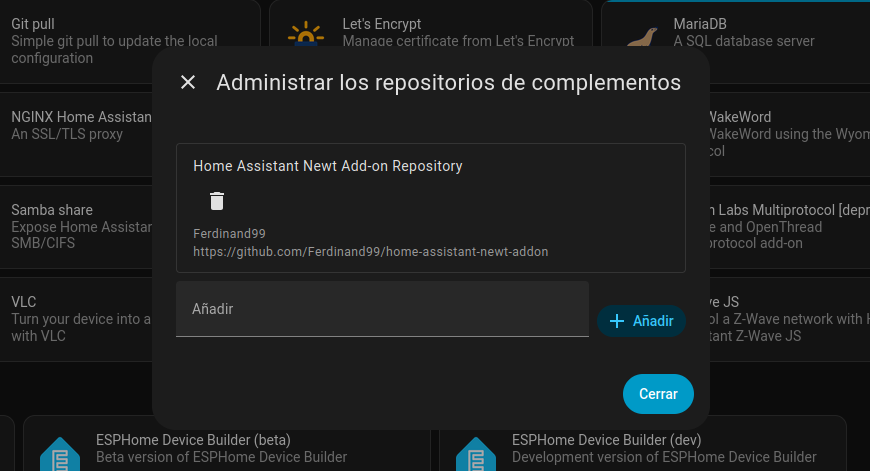Delete the Home Assistant Newt repository
Viewport: 870px width, 471px height.
coord(217,200)
